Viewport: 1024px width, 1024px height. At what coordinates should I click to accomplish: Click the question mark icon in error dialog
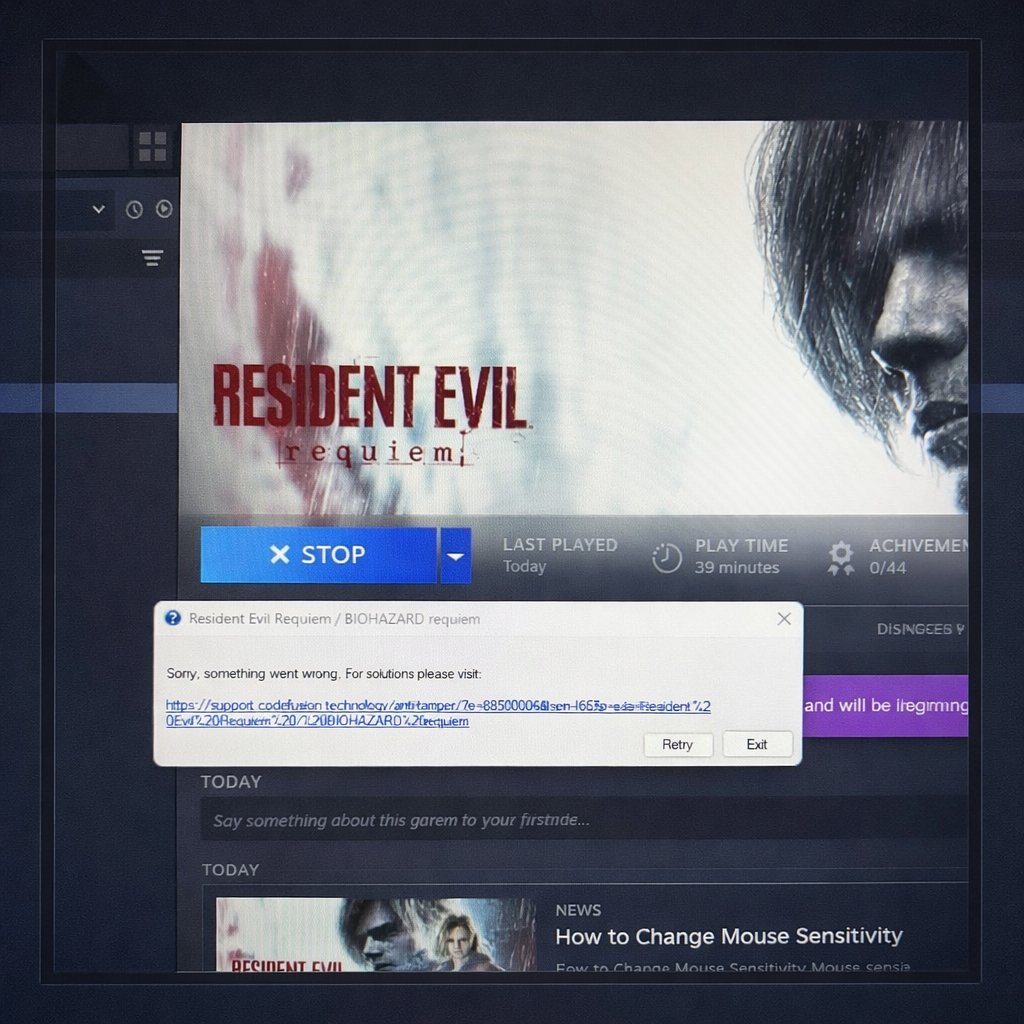[173, 619]
